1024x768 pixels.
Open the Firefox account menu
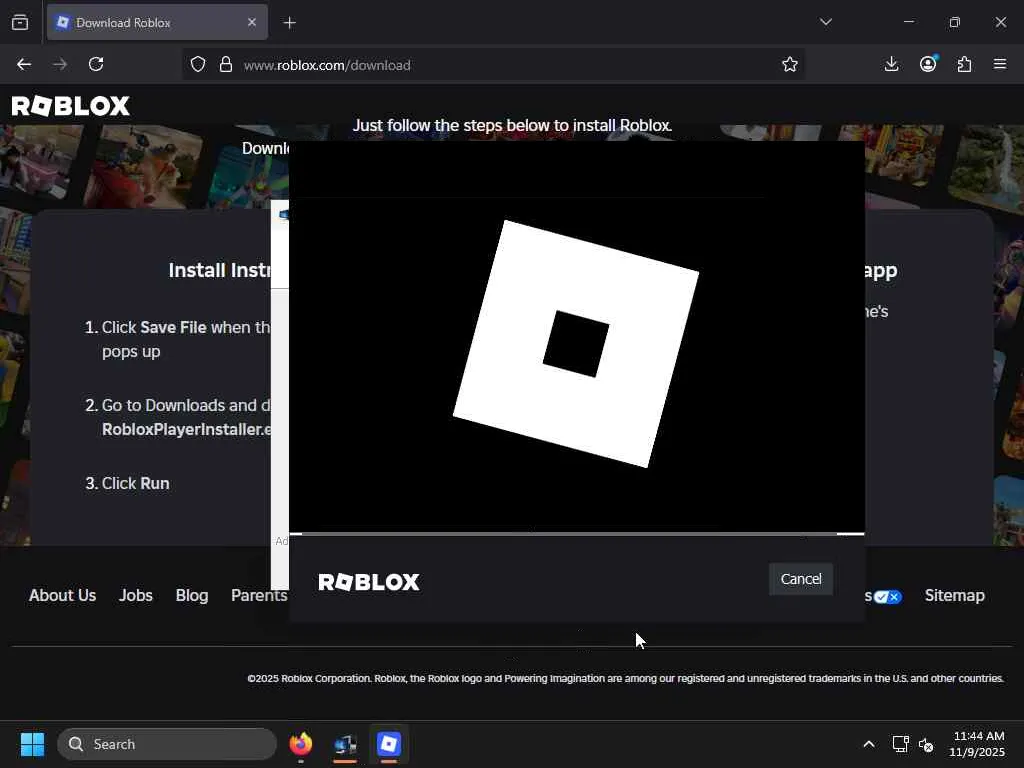(x=928, y=64)
